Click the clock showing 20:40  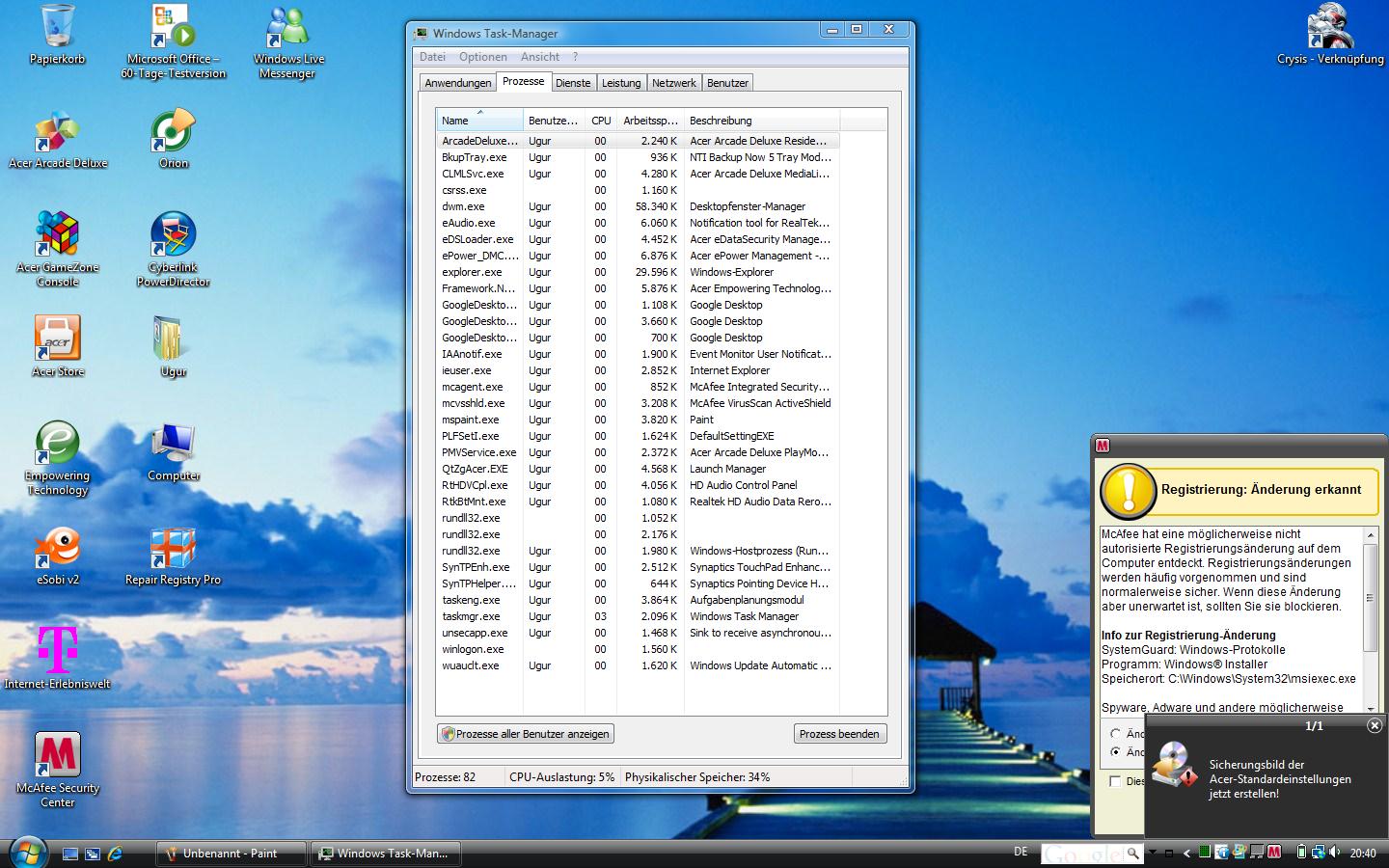coord(1362,853)
